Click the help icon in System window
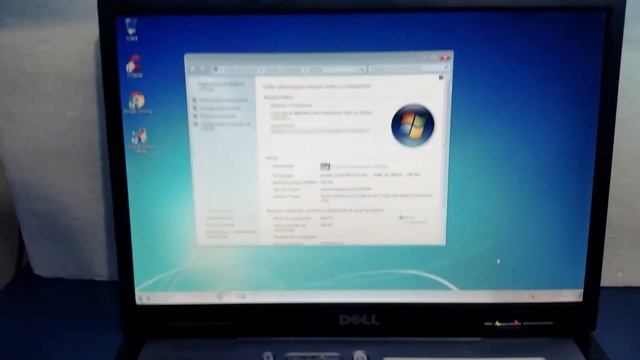The height and width of the screenshot is (360, 640). pyautogui.click(x=441, y=77)
